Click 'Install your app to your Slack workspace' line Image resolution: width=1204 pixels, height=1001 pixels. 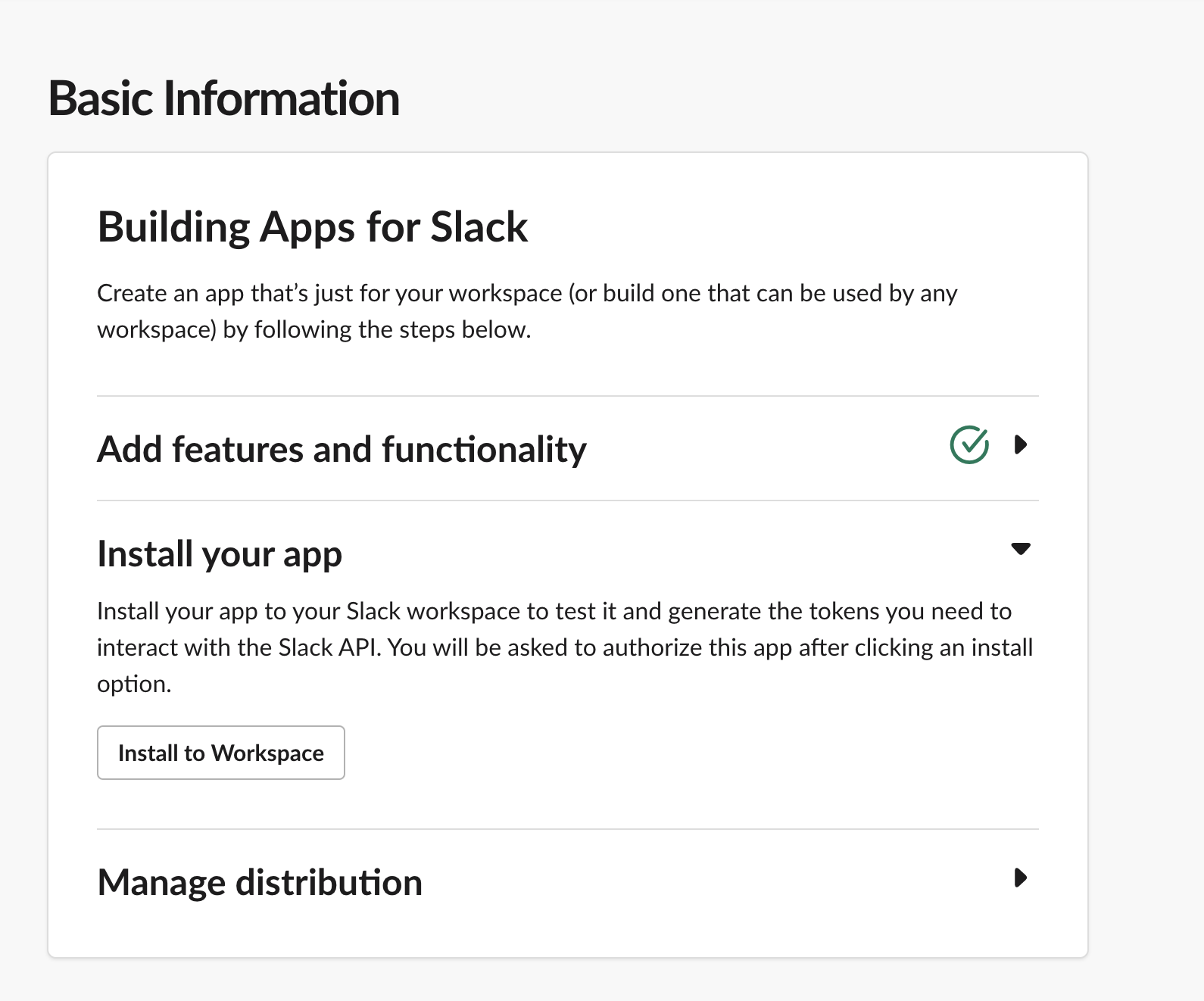click(x=554, y=611)
